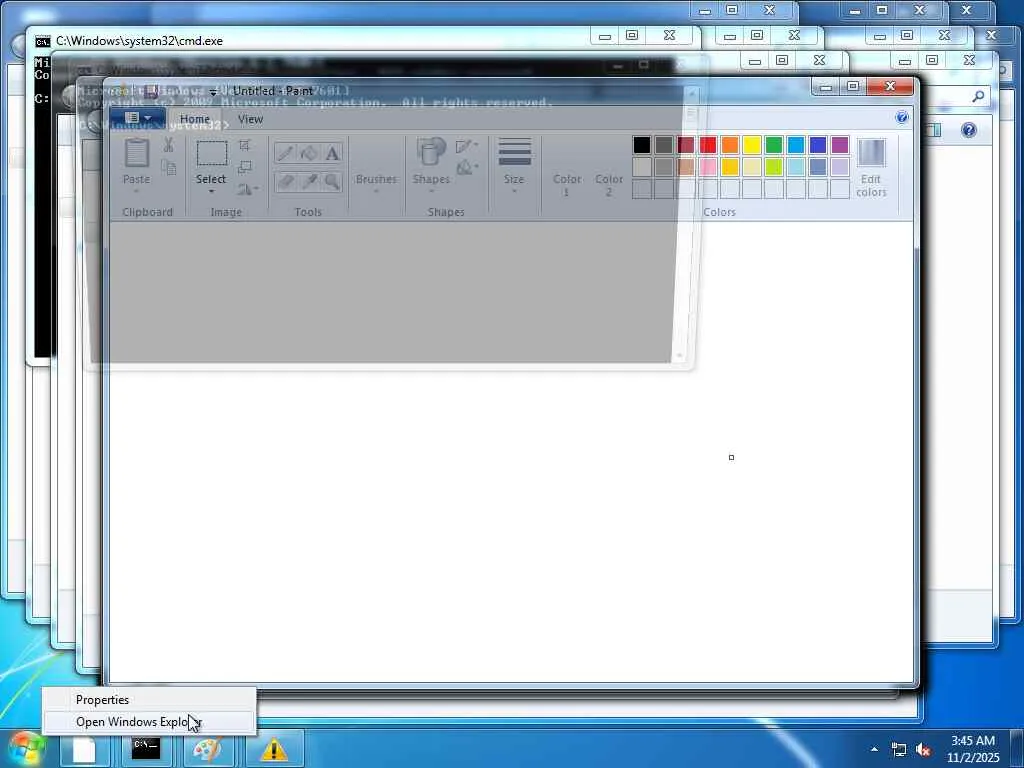
Task: Click the canvas resize handle on white area
Action: [731, 457]
